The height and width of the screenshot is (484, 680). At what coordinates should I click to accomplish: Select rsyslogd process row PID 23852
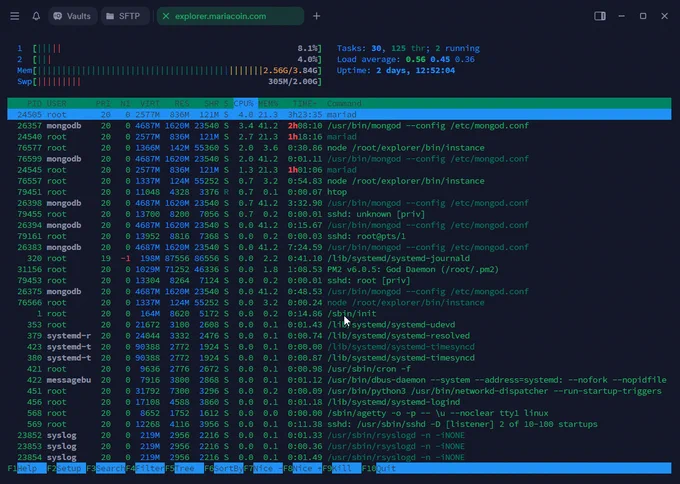pos(339,435)
